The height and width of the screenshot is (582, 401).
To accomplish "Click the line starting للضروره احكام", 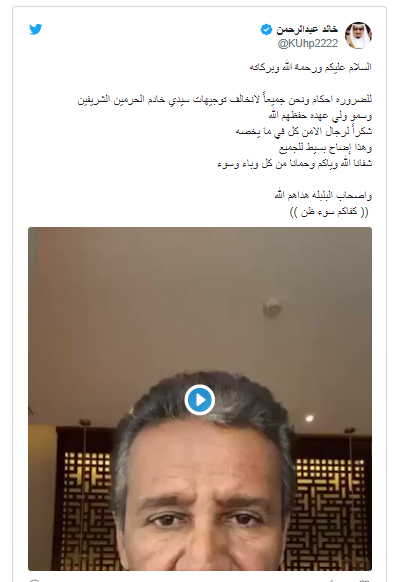I will [225, 100].
